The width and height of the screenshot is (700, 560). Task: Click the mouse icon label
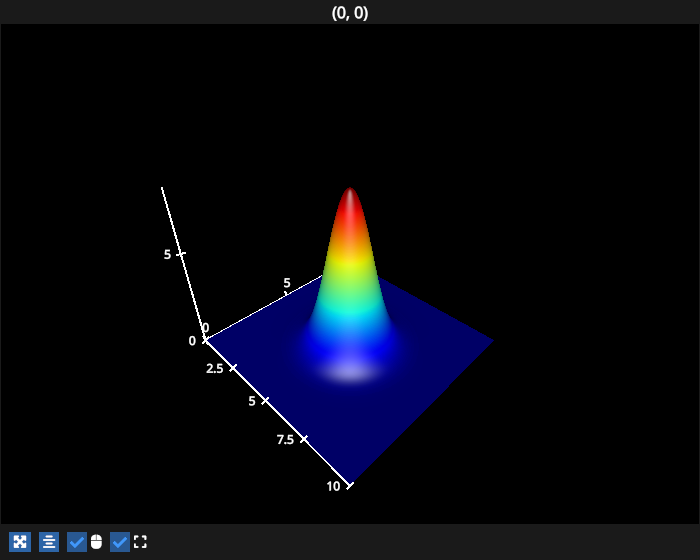96,542
